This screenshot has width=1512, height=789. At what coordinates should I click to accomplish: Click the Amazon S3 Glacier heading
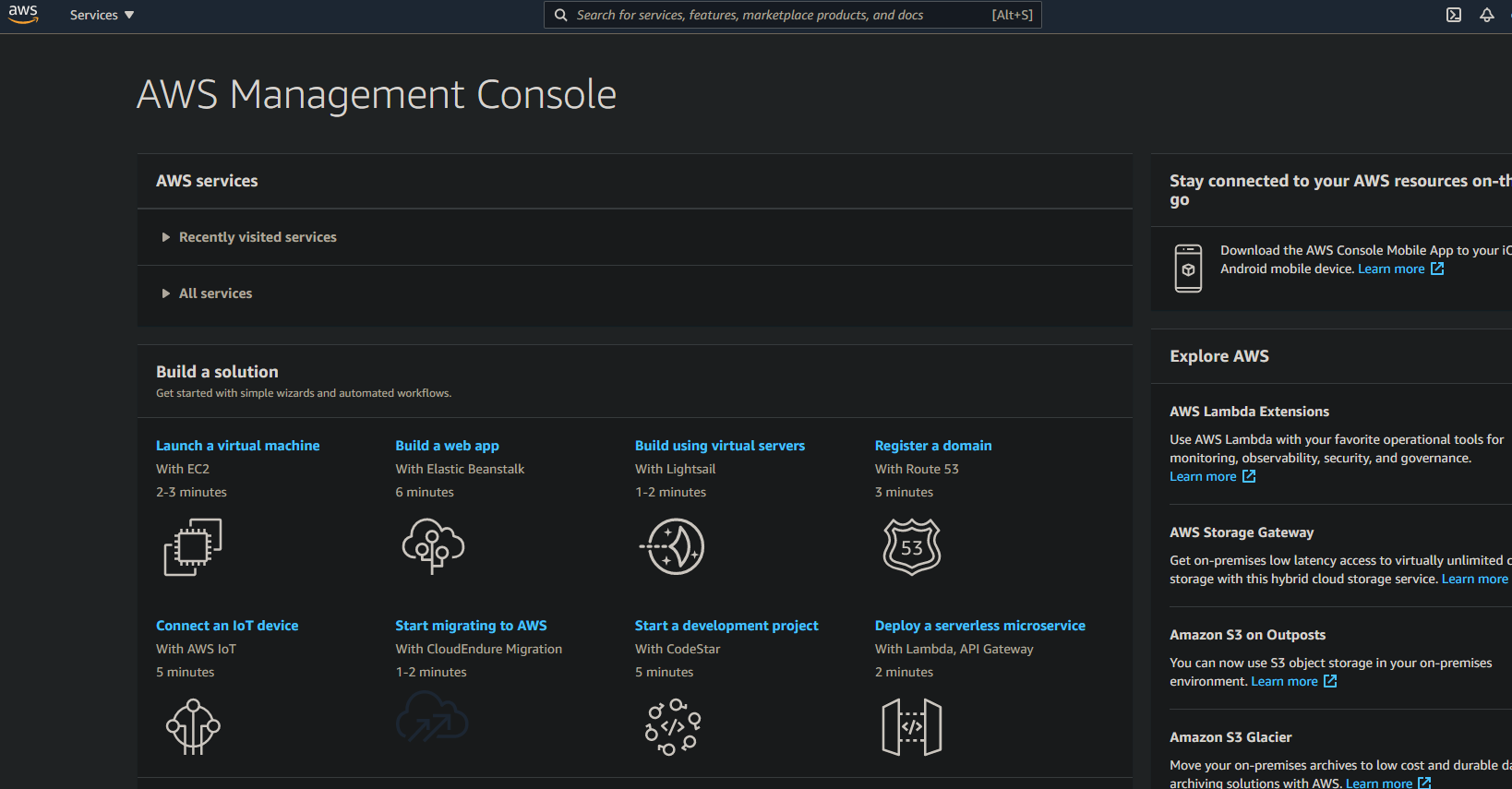coord(1230,737)
